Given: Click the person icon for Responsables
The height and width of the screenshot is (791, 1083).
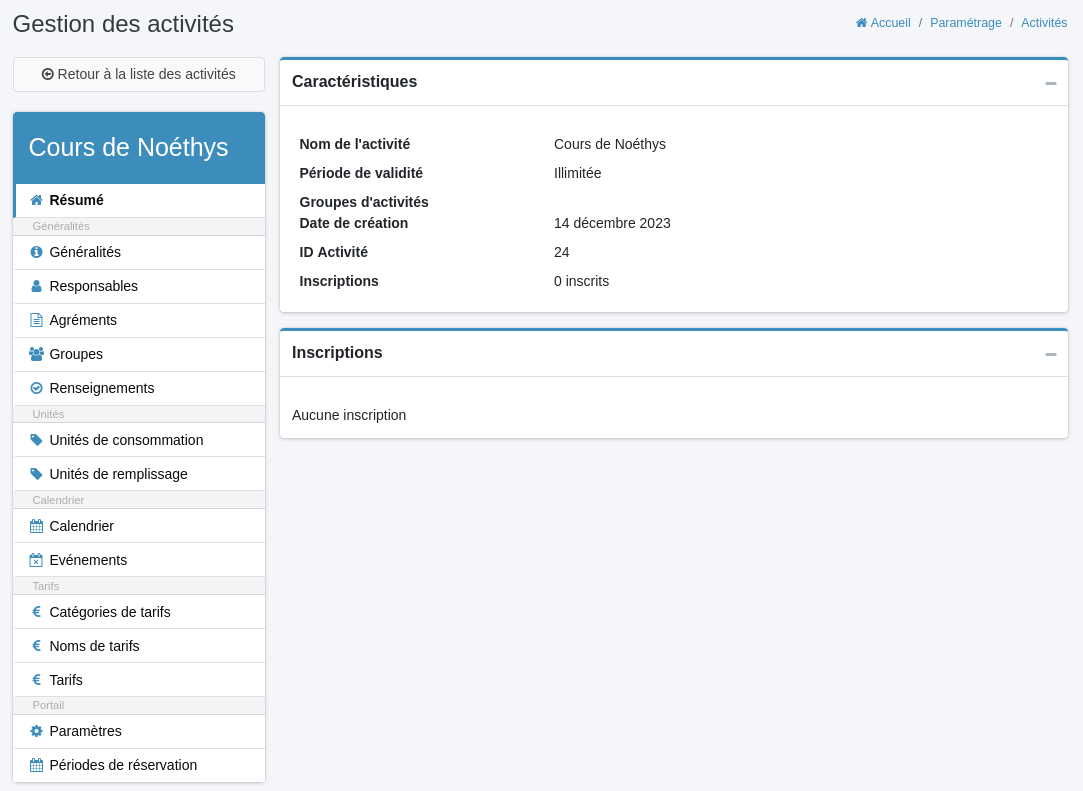Looking at the screenshot, I should click(x=36, y=286).
